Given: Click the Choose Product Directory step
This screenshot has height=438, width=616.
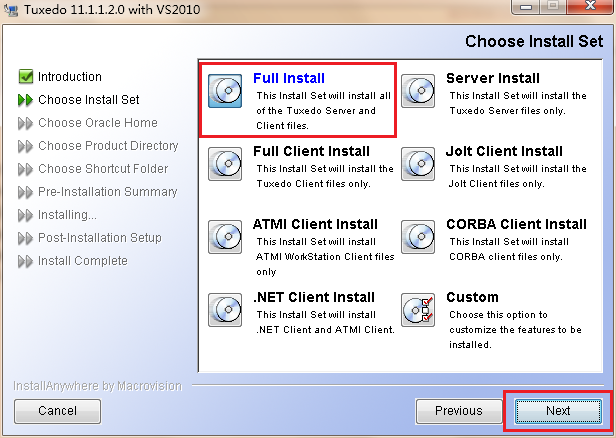Looking at the screenshot, I should point(108,146).
